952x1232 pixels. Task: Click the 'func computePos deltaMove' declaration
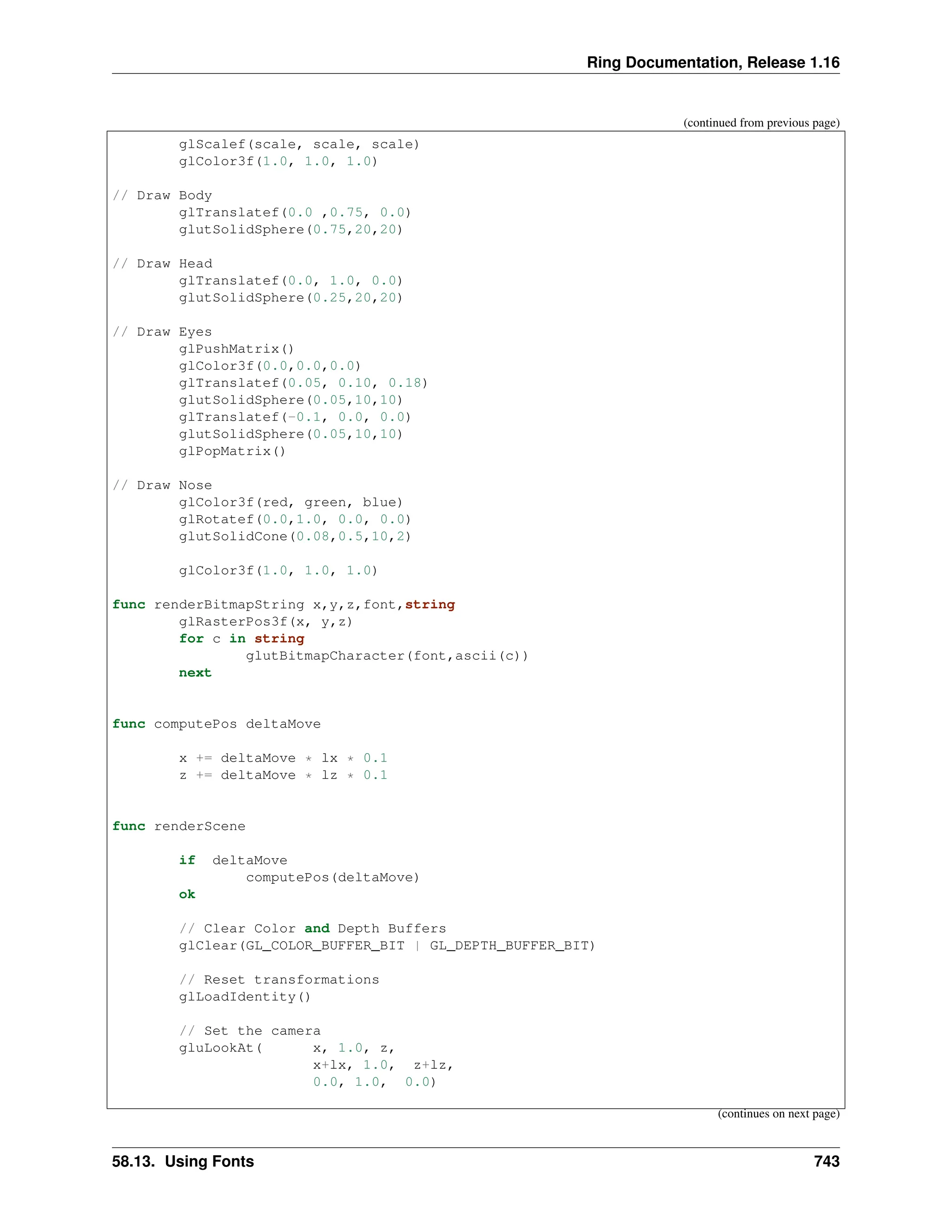217,724
